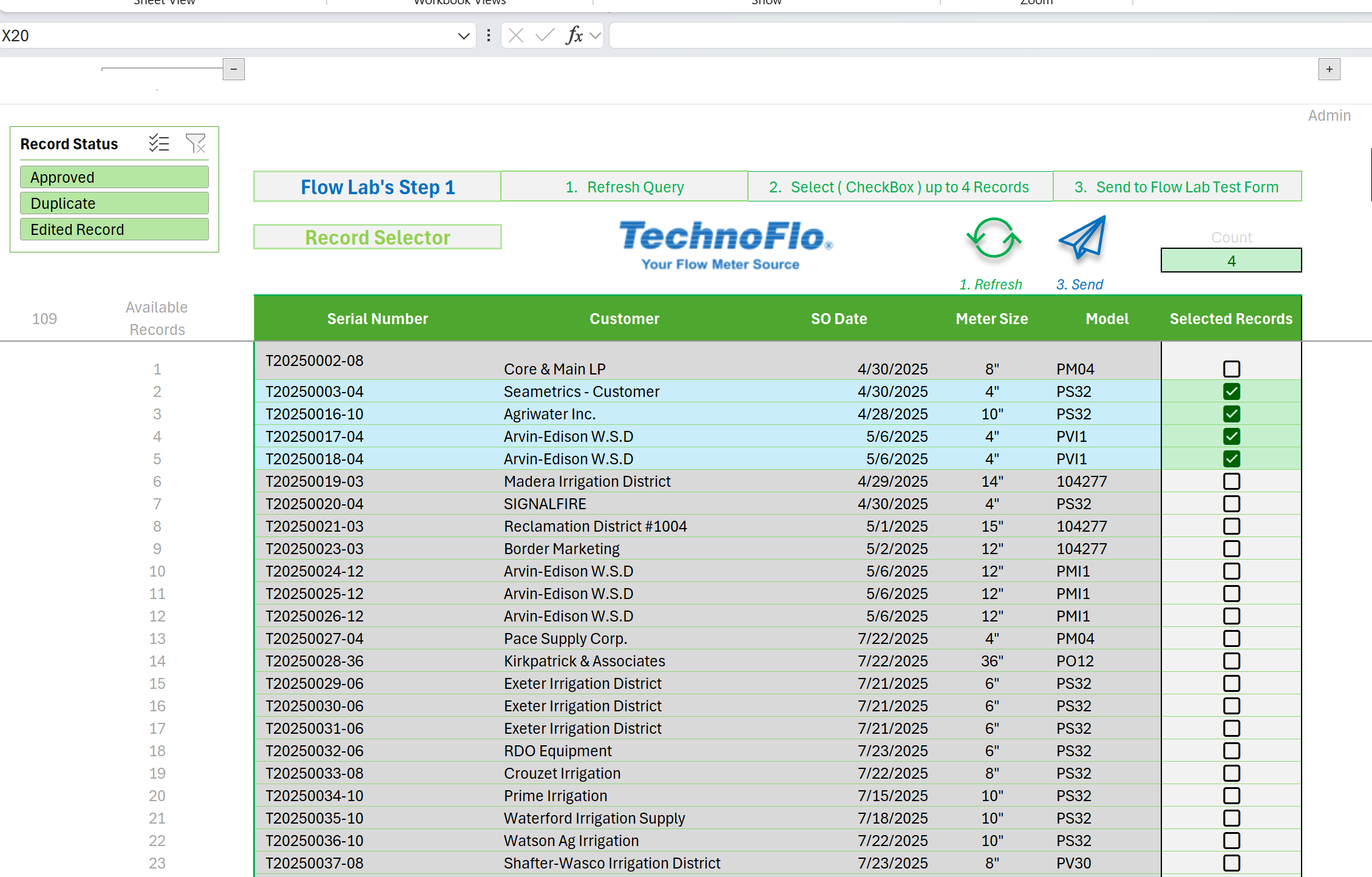Check the Reclamation District #1004 checkbox
This screenshot has height=877, width=1372.
click(1232, 526)
